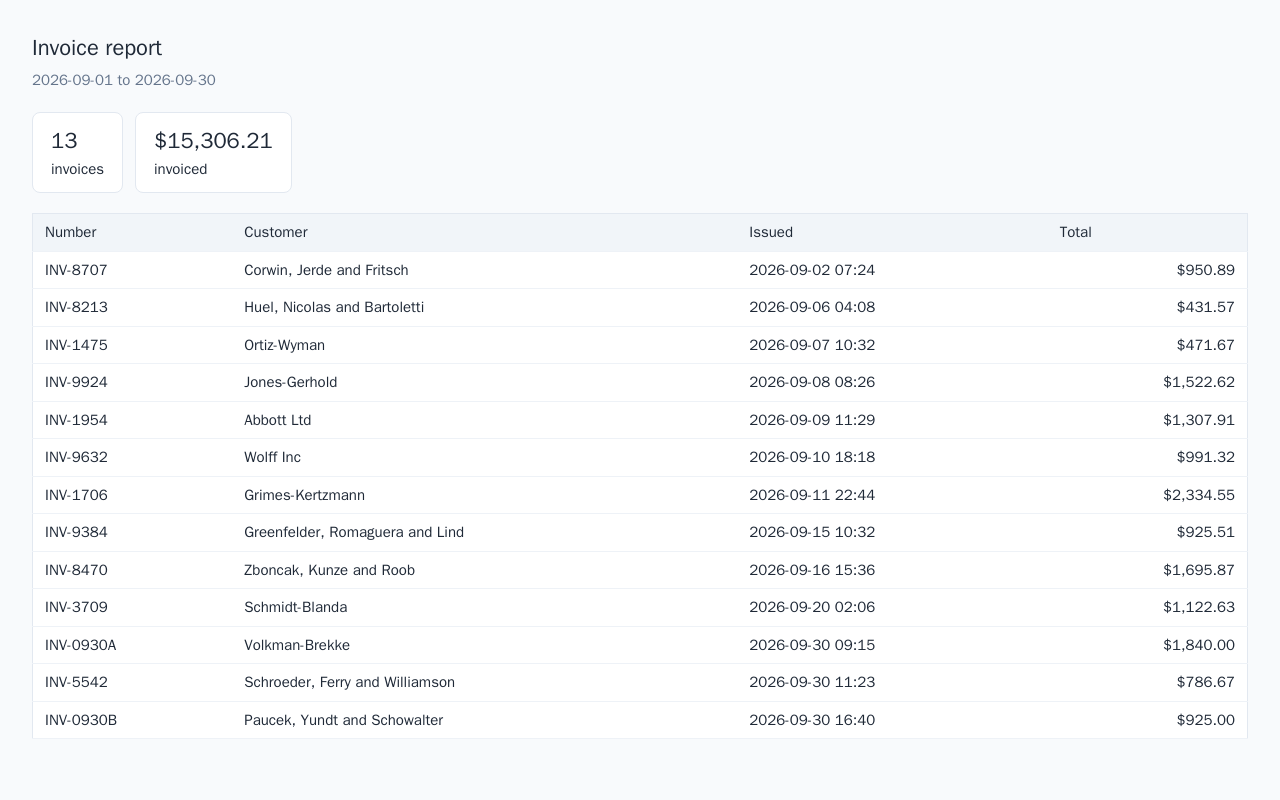The height and width of the screenshot is (800, 1280).
Task: Click the "13 invoices" summary card
Action: click(x=77, y=152)
